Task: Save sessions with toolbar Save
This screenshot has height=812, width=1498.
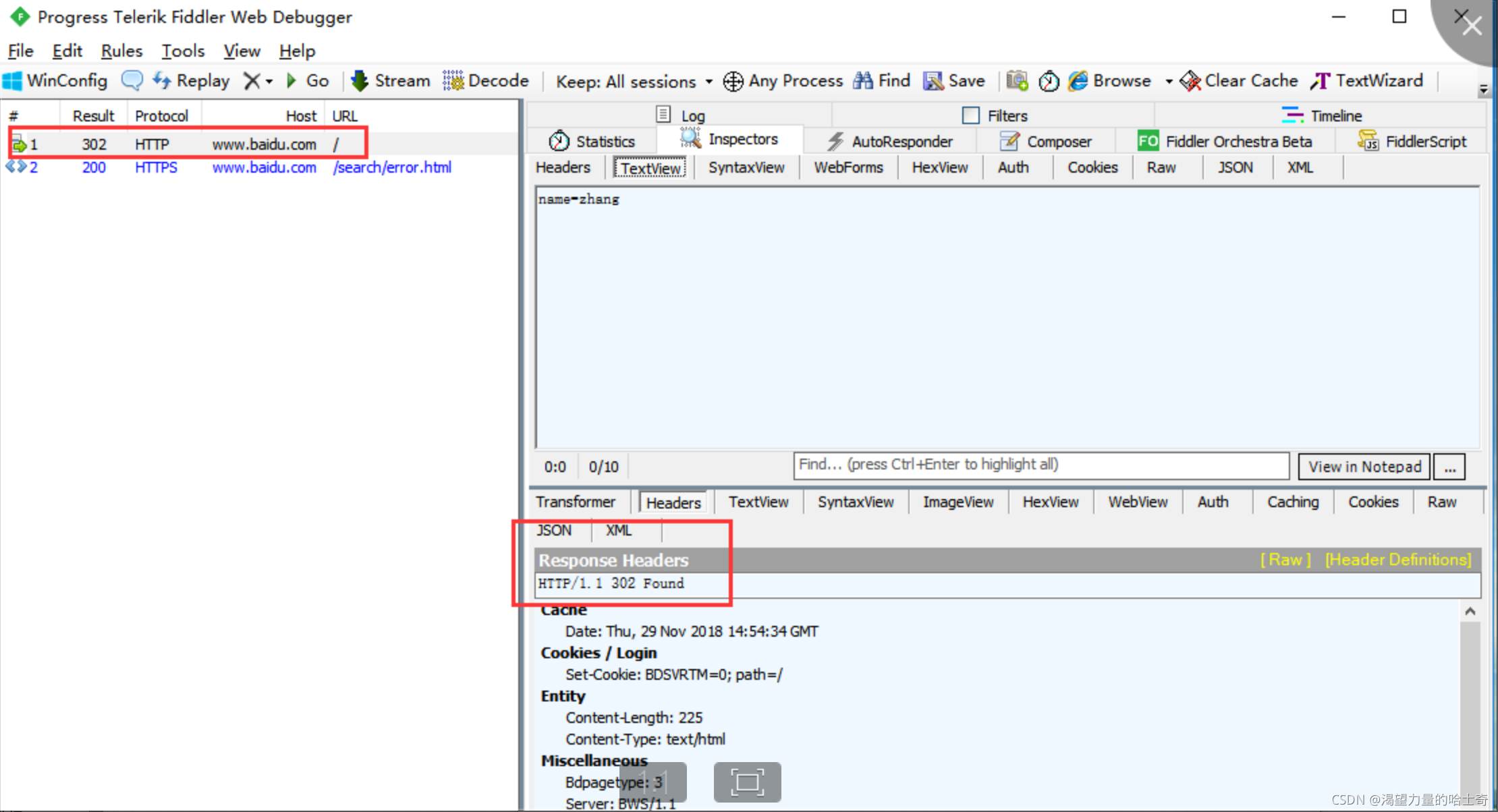Action: [x=954, y=81]
